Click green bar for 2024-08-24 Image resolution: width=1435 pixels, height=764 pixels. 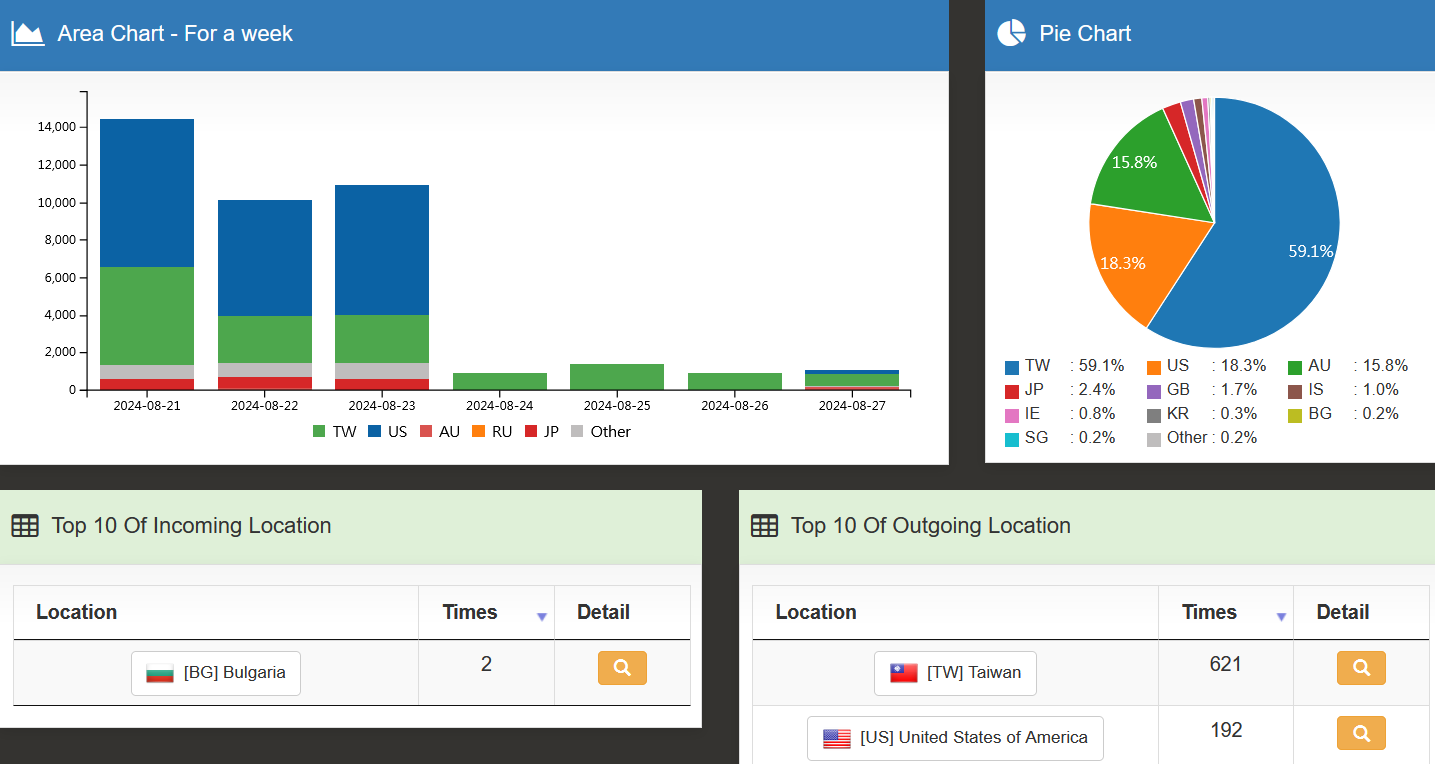click(x=500, y=381)
